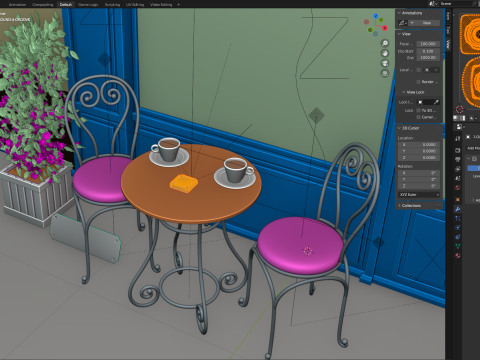Open the Item sidebar tab
Image resolution: width=480 pixels, height=360 pixels.
tap(448, 16)
